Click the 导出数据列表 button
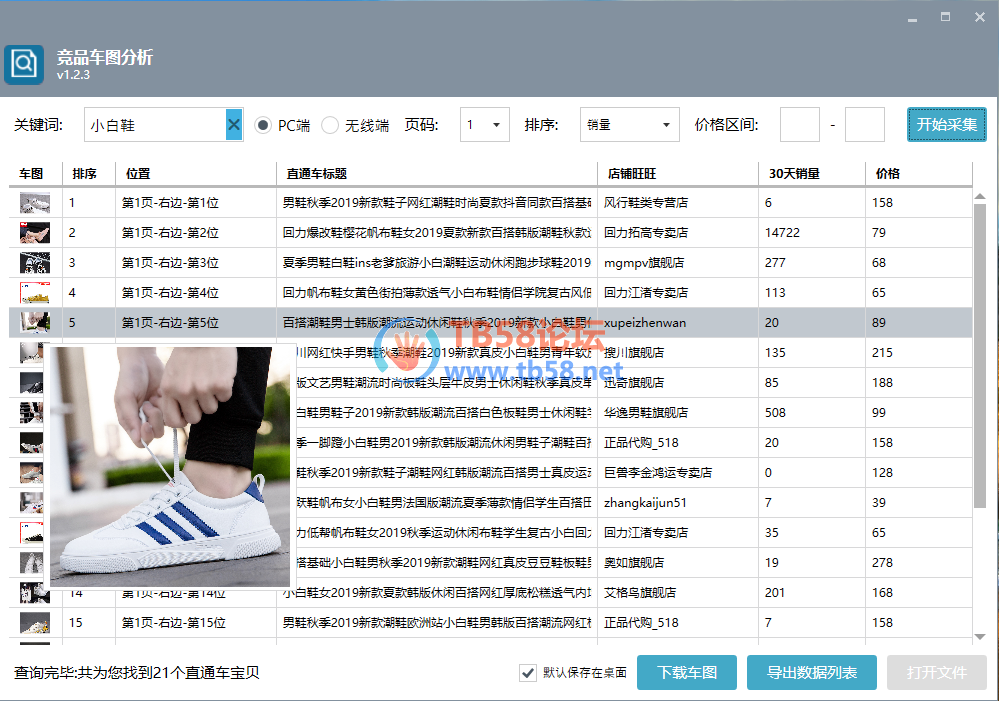999x701 pixels. tap(811, 672)
